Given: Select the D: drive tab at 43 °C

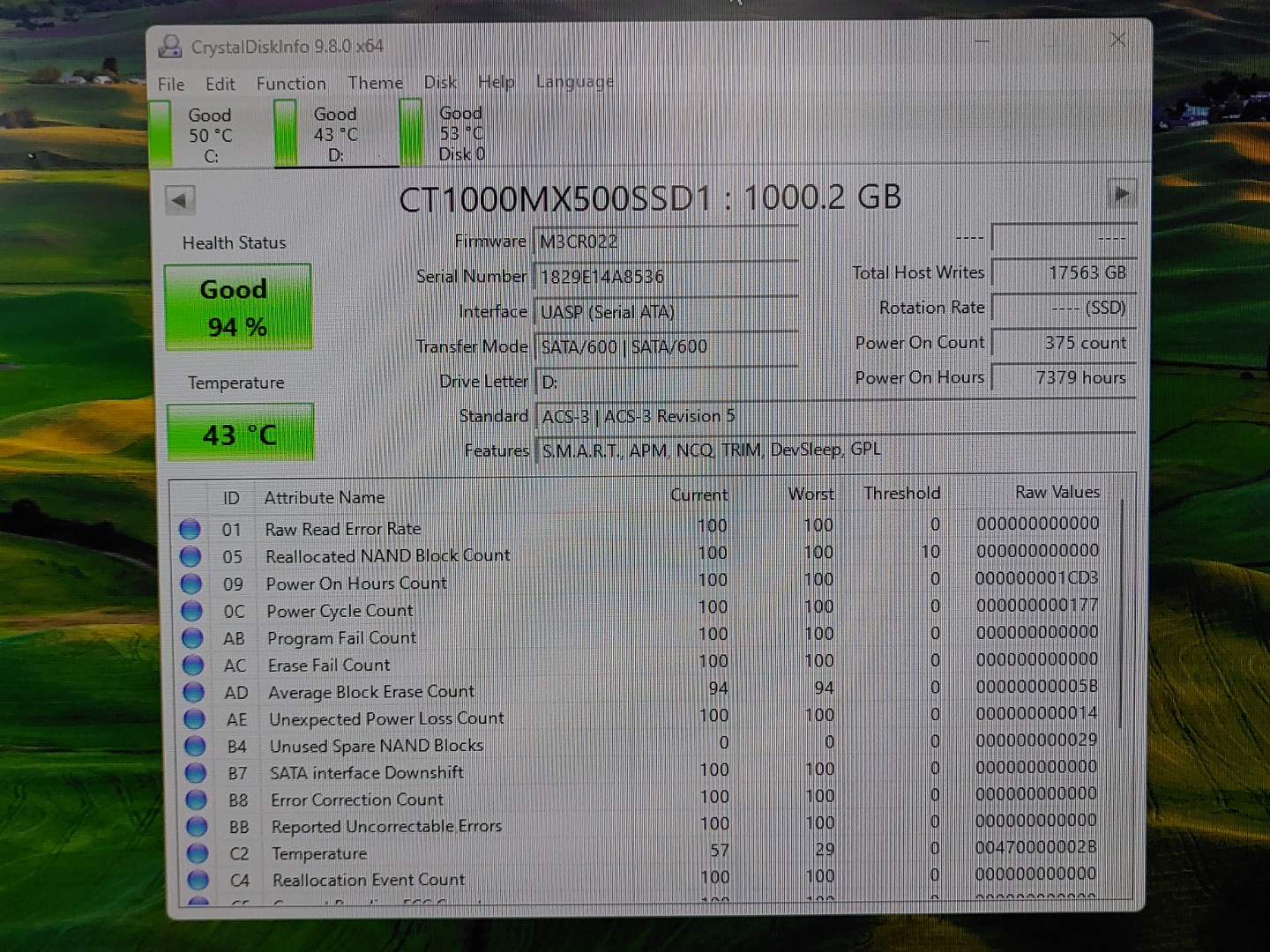Looking at the screenshot, I should coord(336,134).
